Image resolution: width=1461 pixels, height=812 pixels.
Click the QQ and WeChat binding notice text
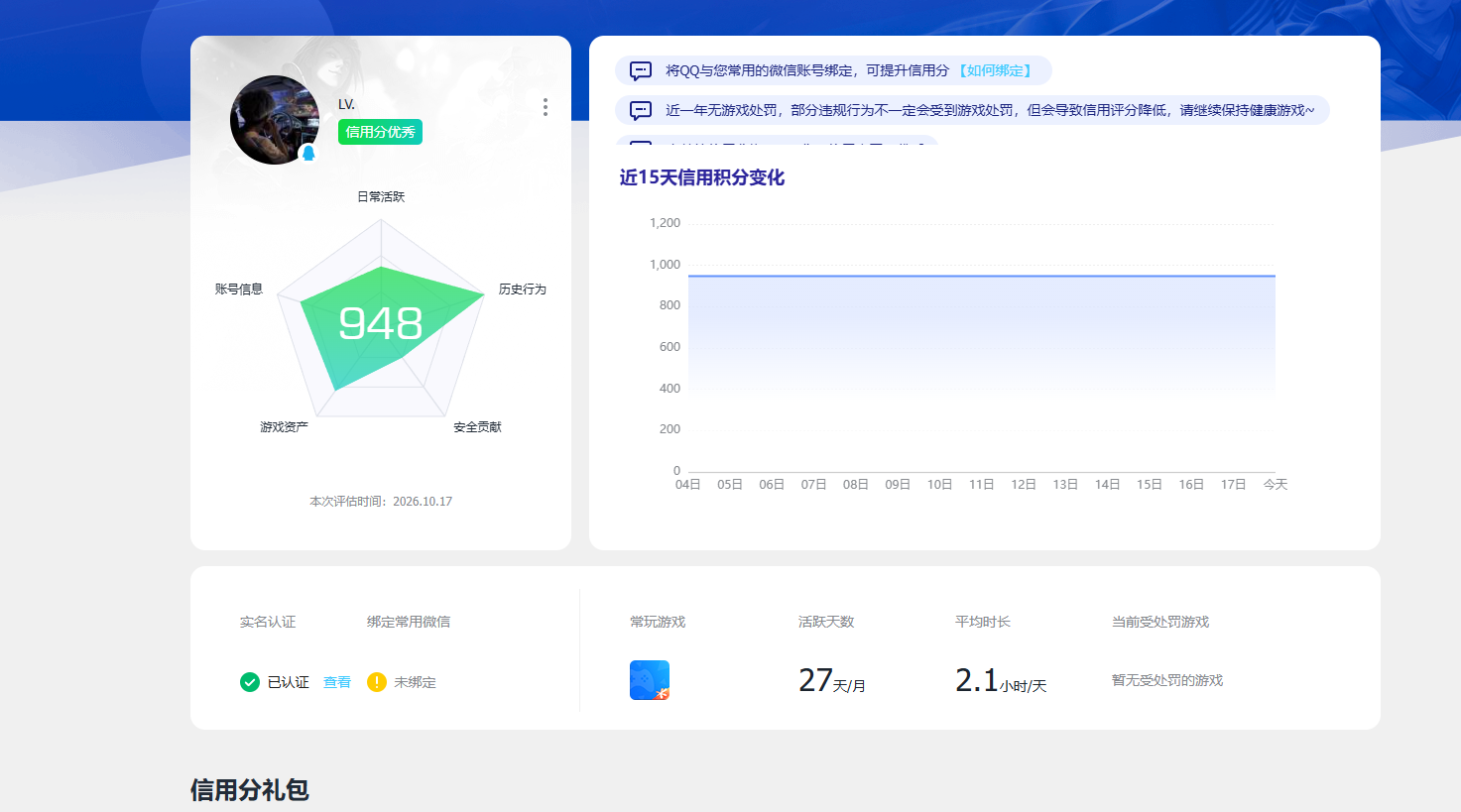[807, 70]
